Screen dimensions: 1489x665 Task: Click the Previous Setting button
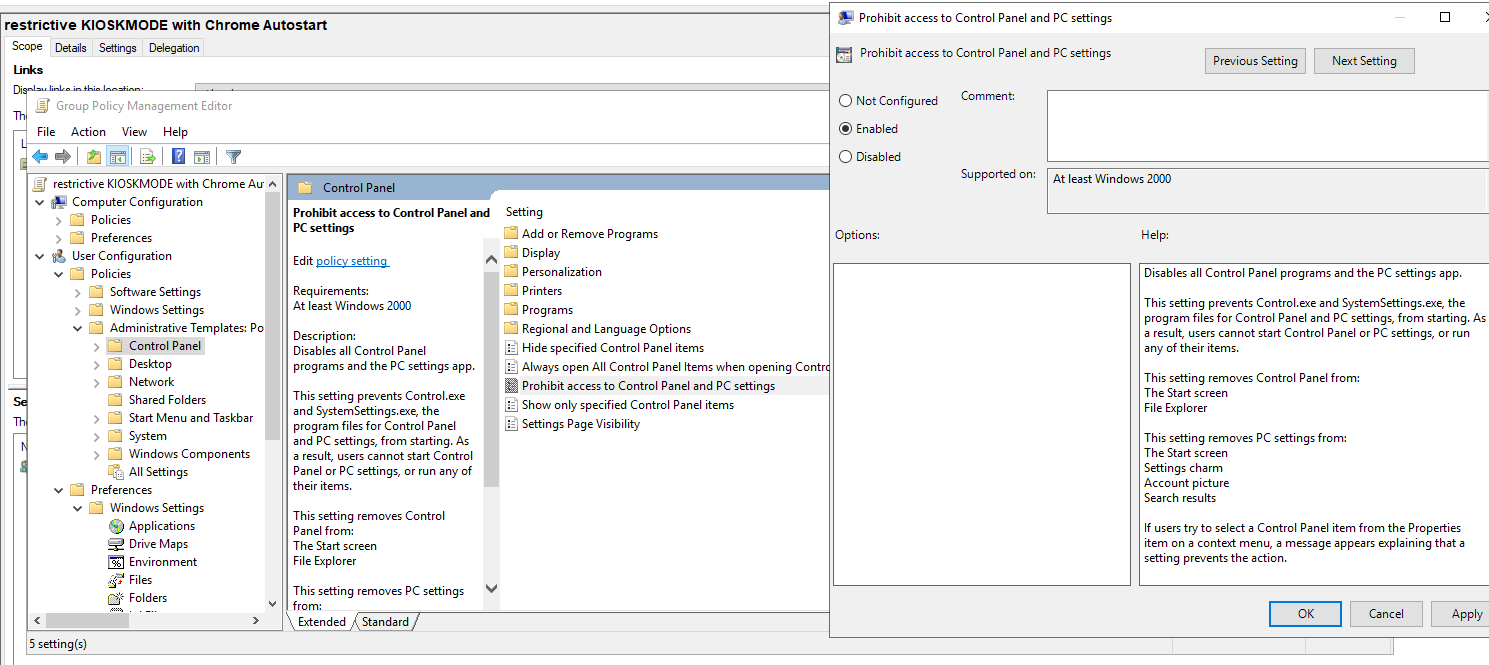coord(1255,61)
